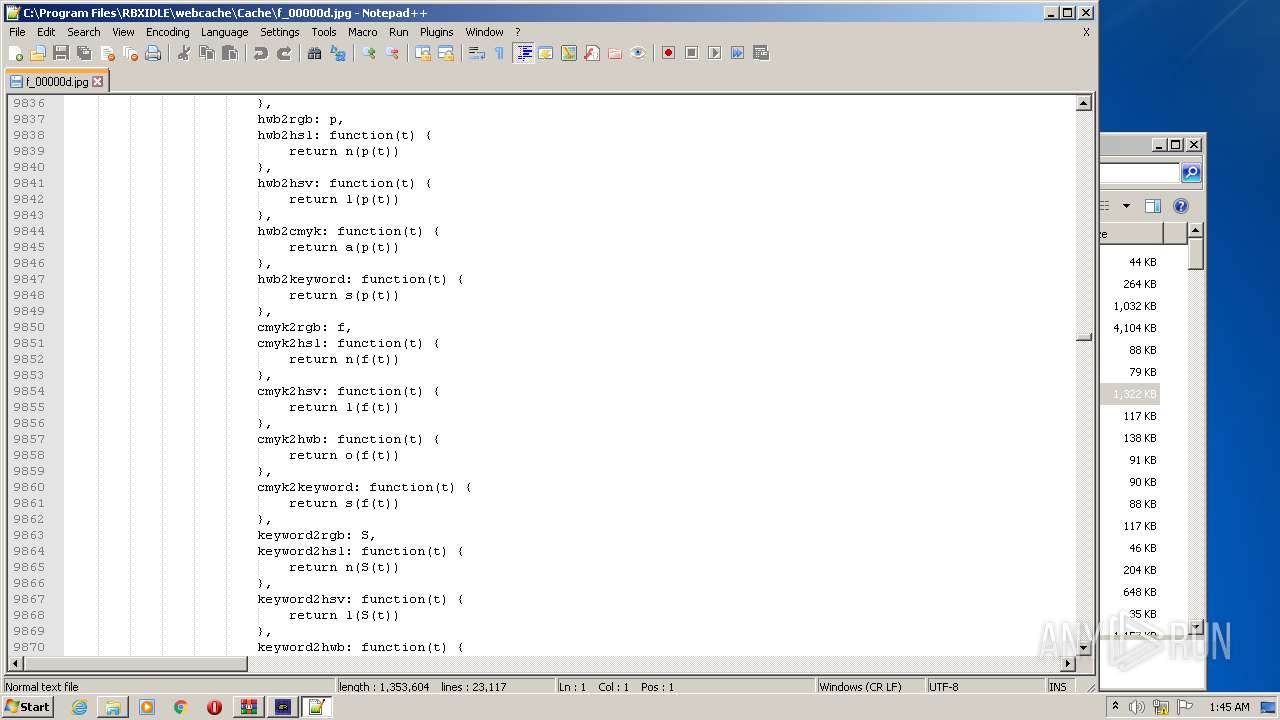Open the File menu

pyautogui.click(x=17, y=32)
